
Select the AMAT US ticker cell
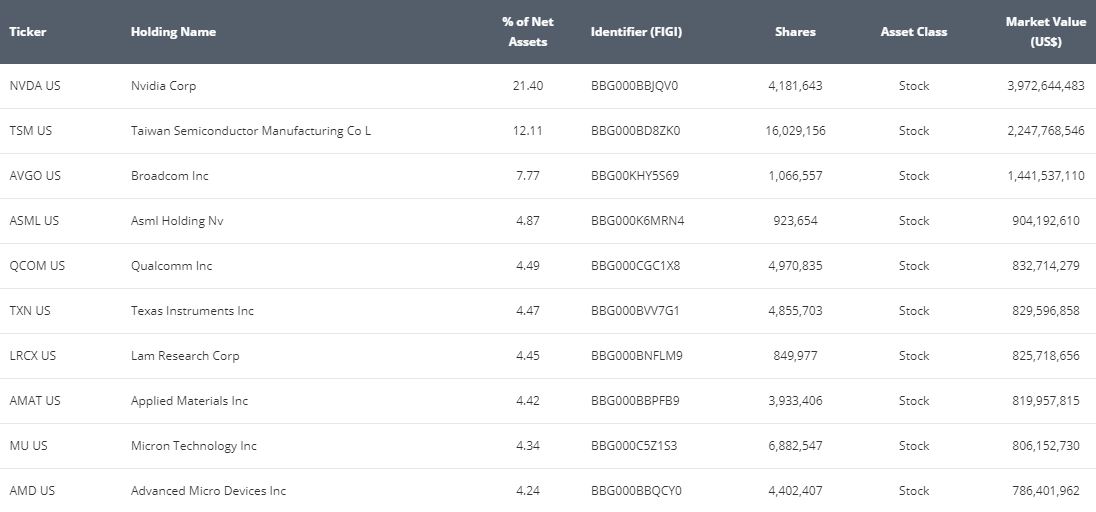click(35, 401)
